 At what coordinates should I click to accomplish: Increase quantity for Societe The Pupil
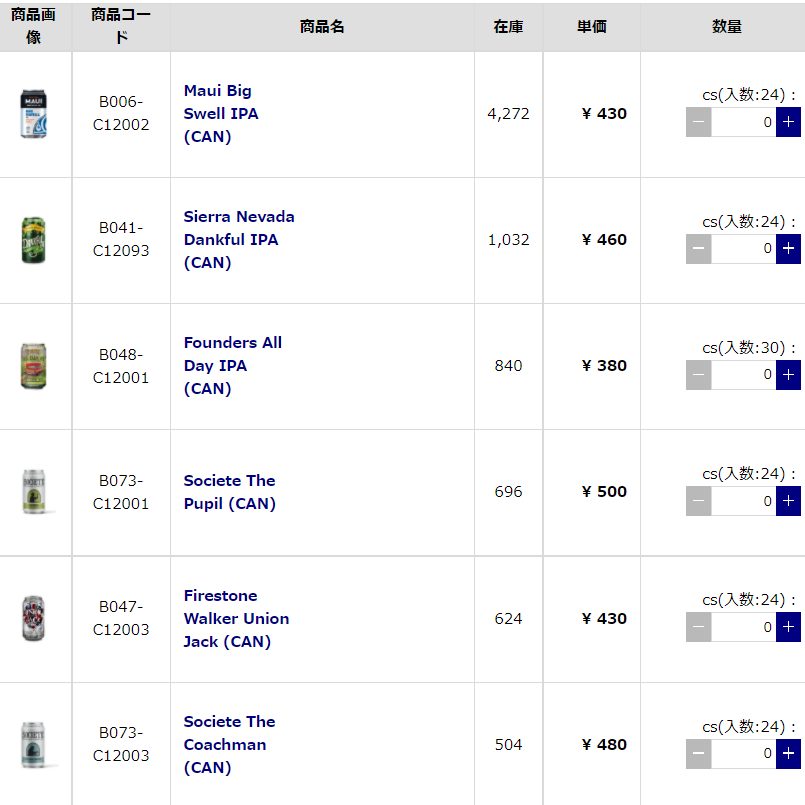point(788,501)
